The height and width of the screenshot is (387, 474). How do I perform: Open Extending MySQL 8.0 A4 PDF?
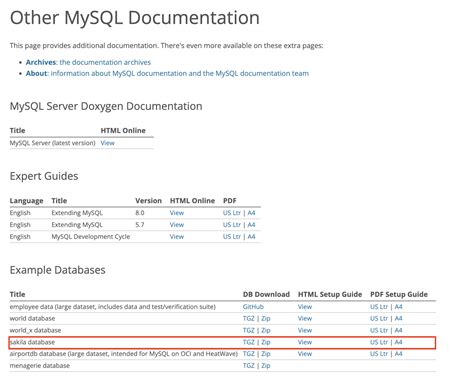coord(251,213)
